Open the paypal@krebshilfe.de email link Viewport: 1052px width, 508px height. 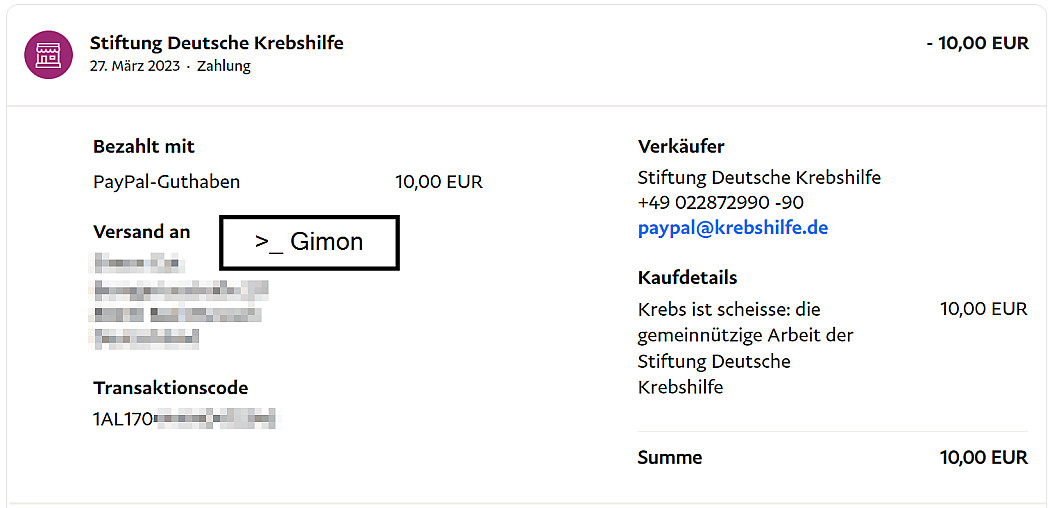click(x=733, y=228)
